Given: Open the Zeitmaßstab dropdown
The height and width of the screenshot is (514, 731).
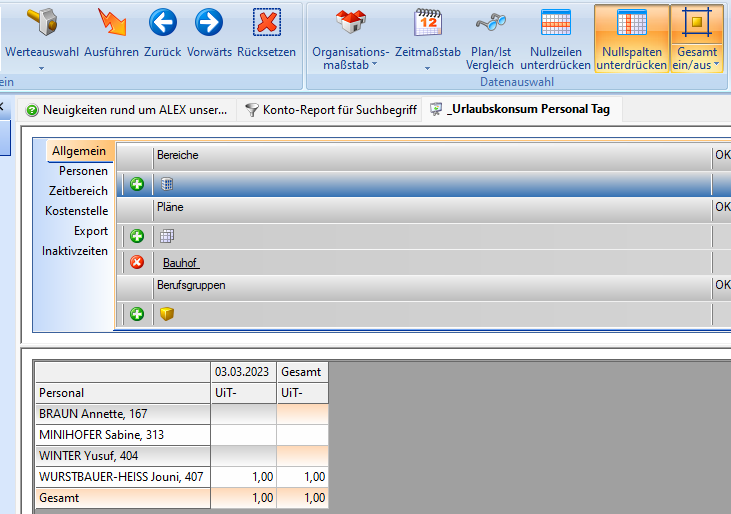Looking at the screenshot, I should [427, 67].
